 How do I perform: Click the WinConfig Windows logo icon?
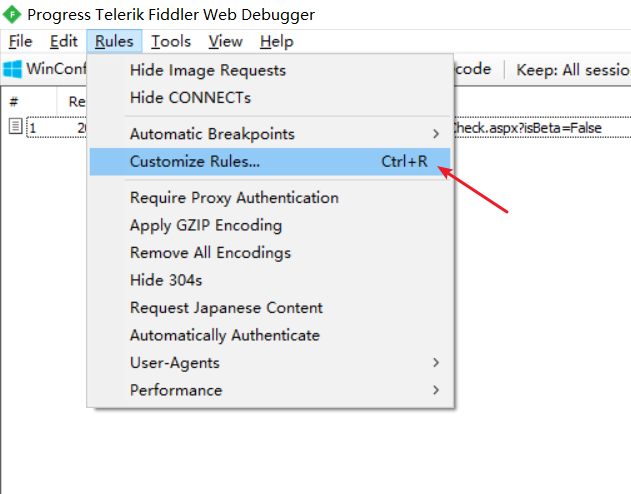(13, 69)
